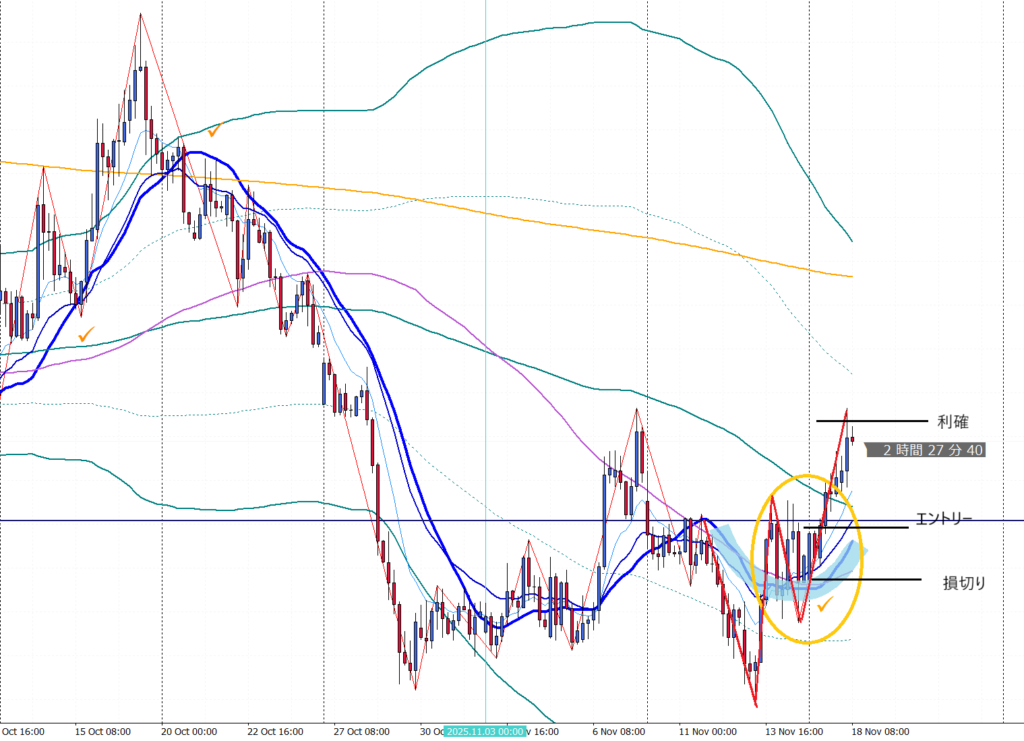
Task: Select the 利確 text label
Action: (x=952, y=421)
